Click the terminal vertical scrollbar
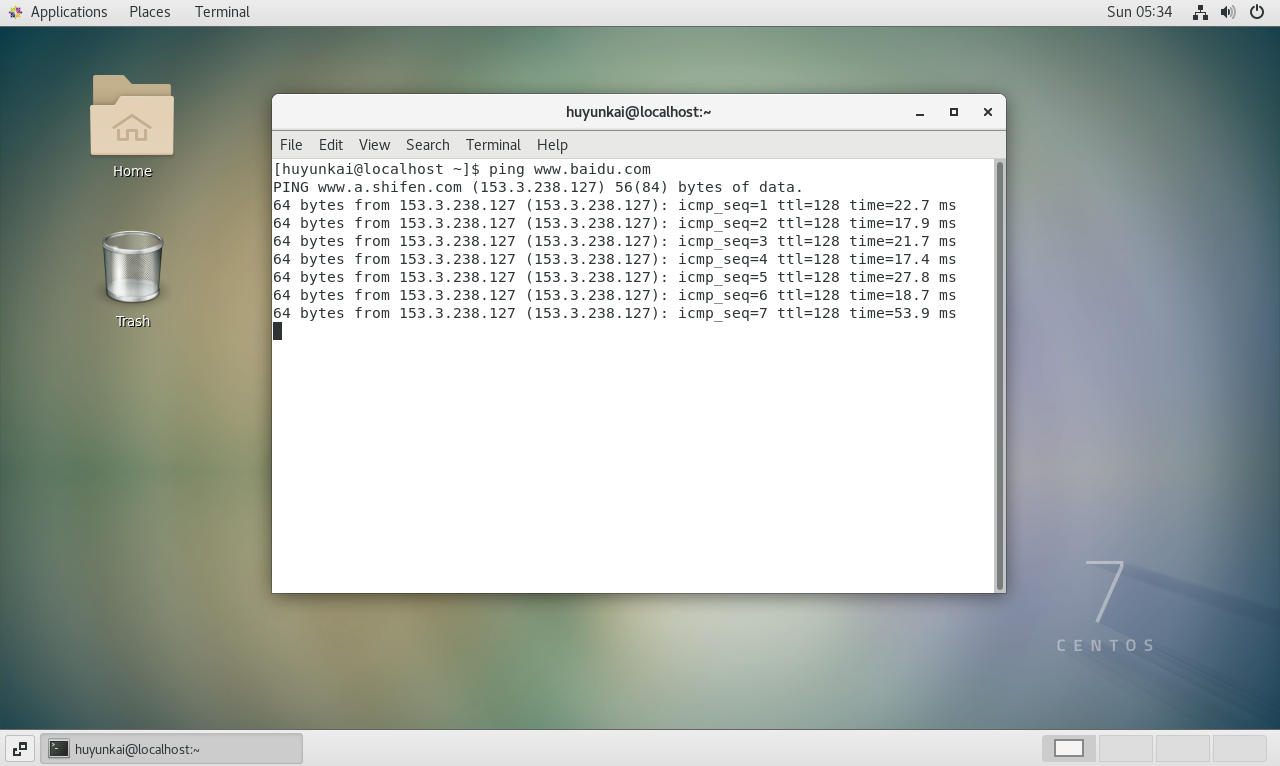 (999, 375)
